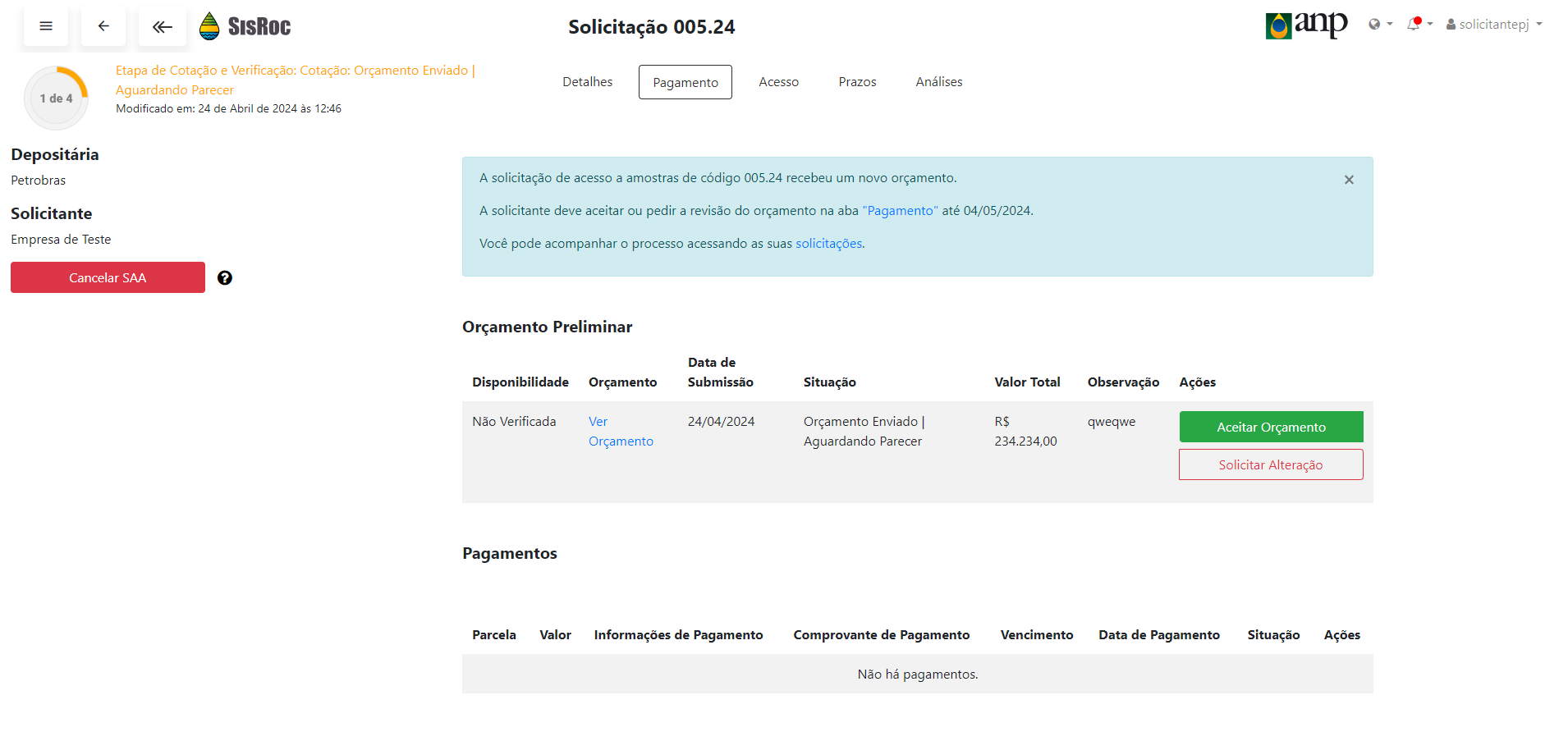The height and width of the screenshot is (741, 1568).
Task: Open the globe language dropdown
Action: coord(1380,25)
